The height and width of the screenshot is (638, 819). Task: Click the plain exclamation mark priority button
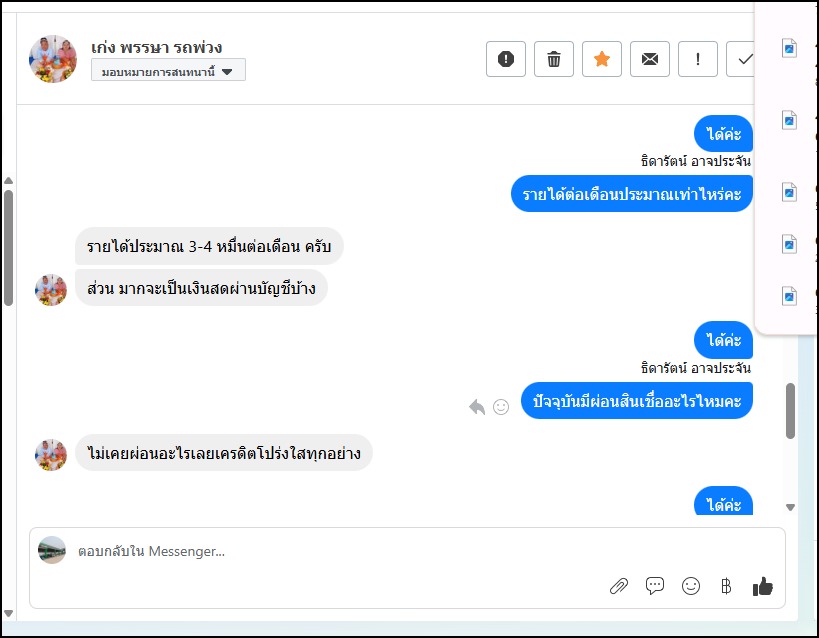(698, 59)
